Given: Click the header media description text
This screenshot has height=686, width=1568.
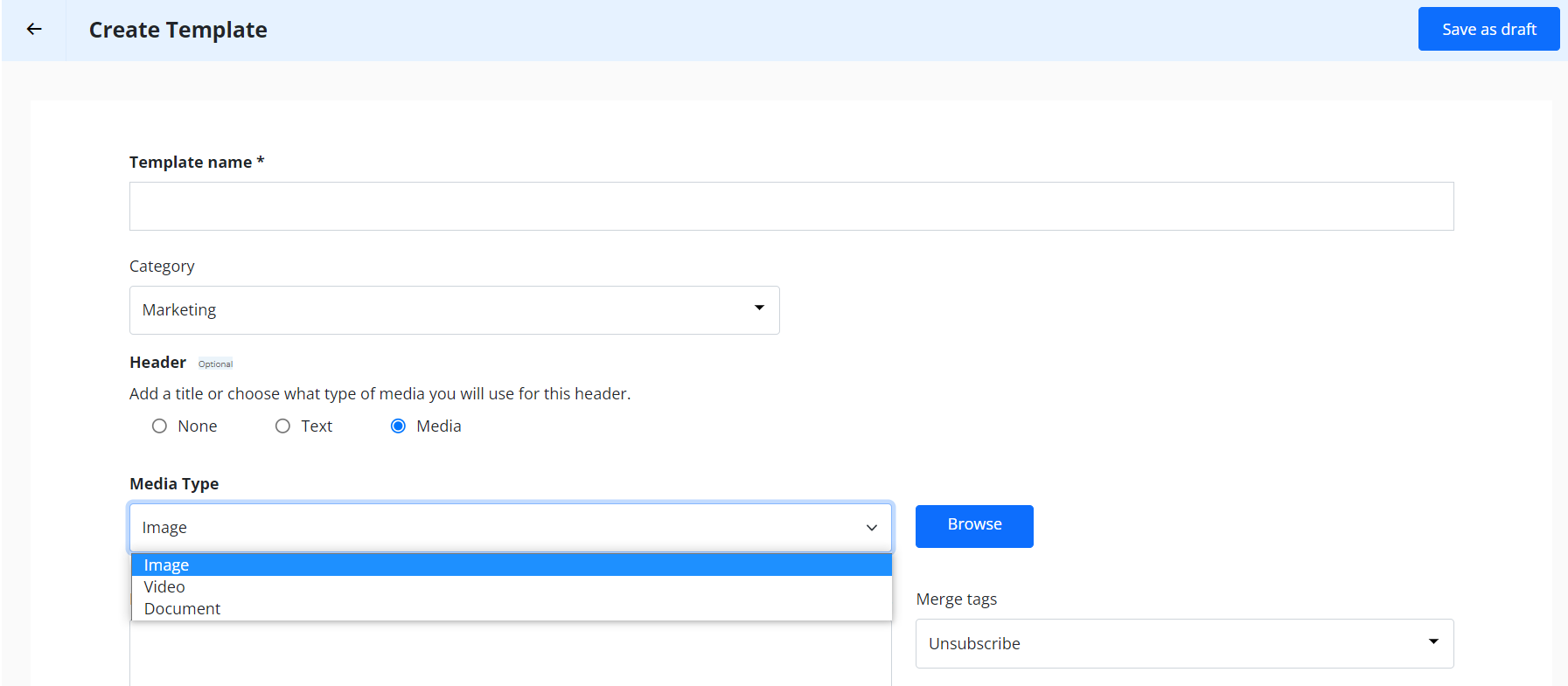Looking at the screenshot, I should coord(380,394).
